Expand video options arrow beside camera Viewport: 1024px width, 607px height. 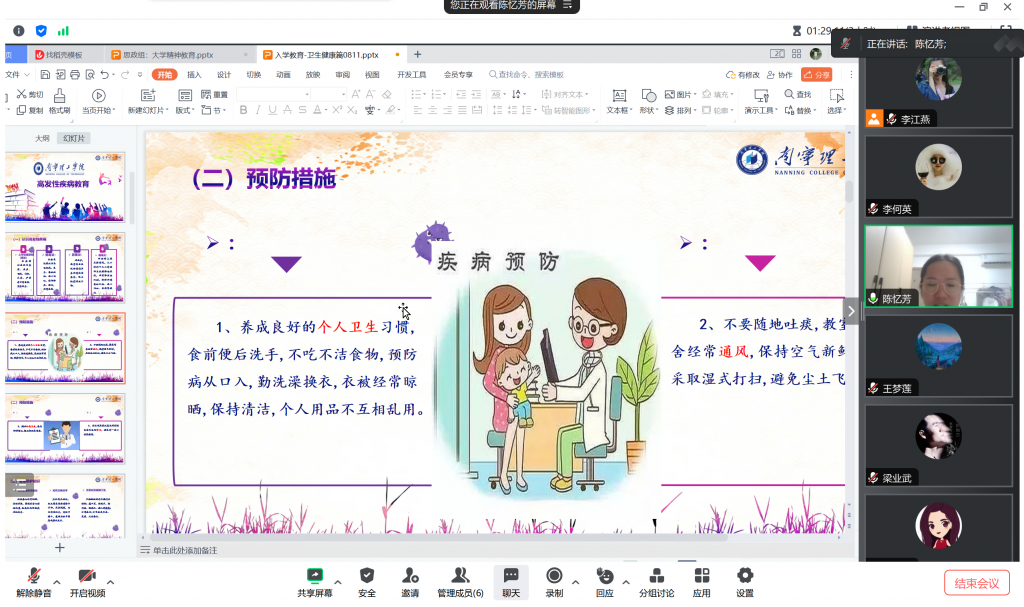pyautogui.click(x=109, y=582)
